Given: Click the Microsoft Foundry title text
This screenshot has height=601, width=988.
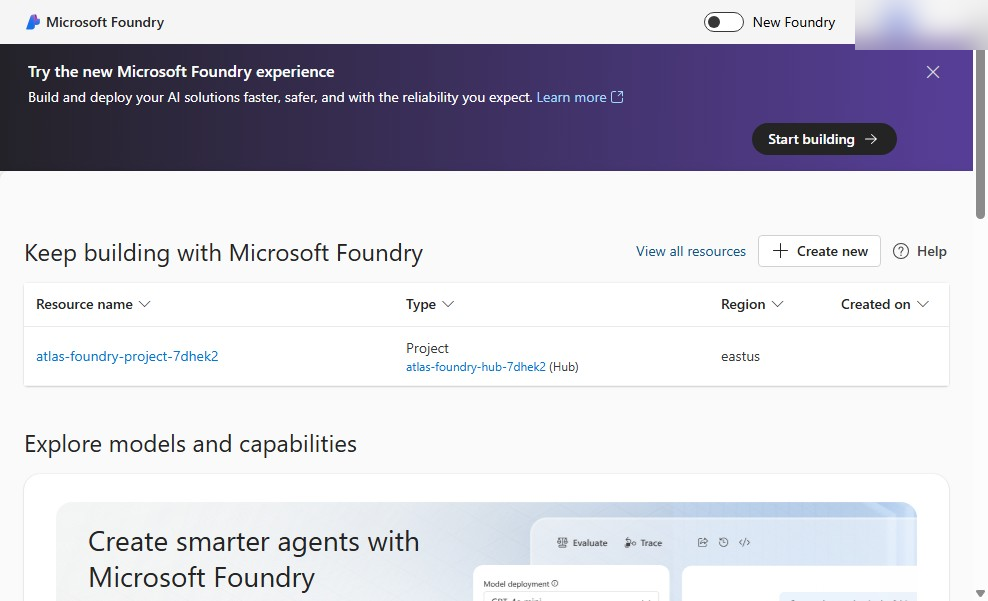Looking at the screenshot, I should pyautogui.click(x=105, y=22).
